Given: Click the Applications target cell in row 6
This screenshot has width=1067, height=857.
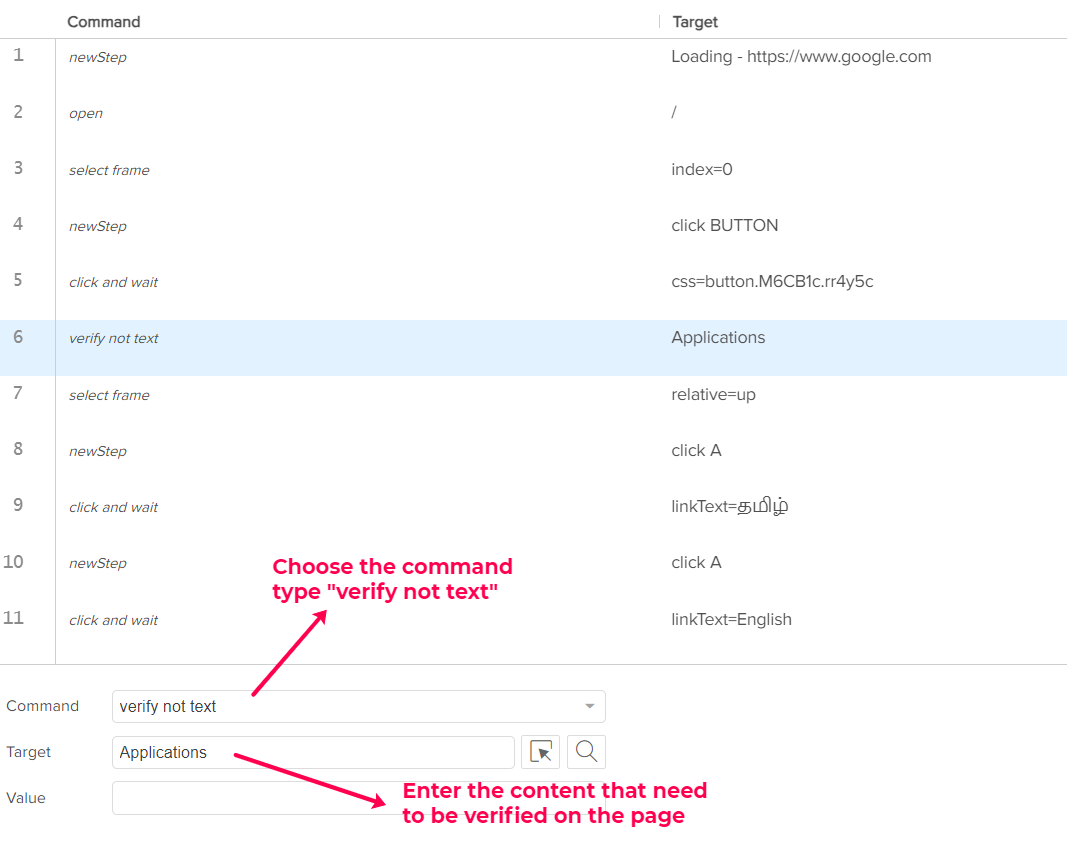Looking at the screenshot, I should [718, 338].
